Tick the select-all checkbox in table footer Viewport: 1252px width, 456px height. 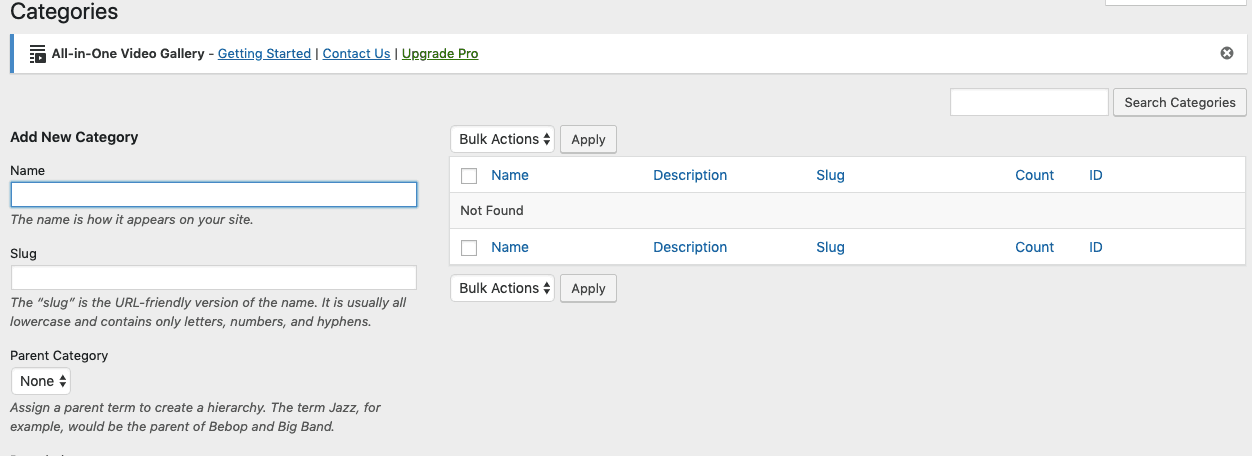pyautogui.click(x=469, y=248)
